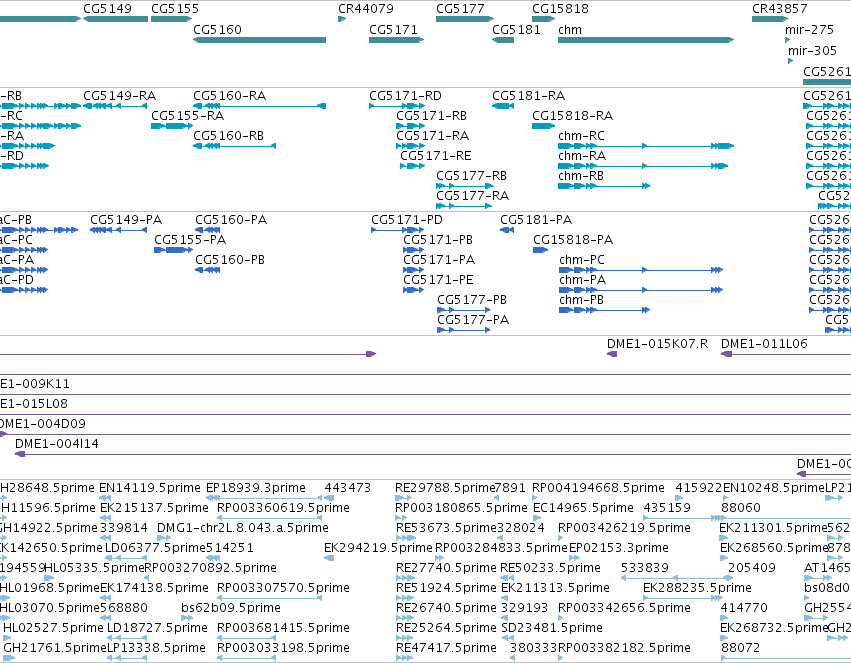851x663 pixels.
Task: Click the DME1-004I14 clone label
Action: (57, 444)
